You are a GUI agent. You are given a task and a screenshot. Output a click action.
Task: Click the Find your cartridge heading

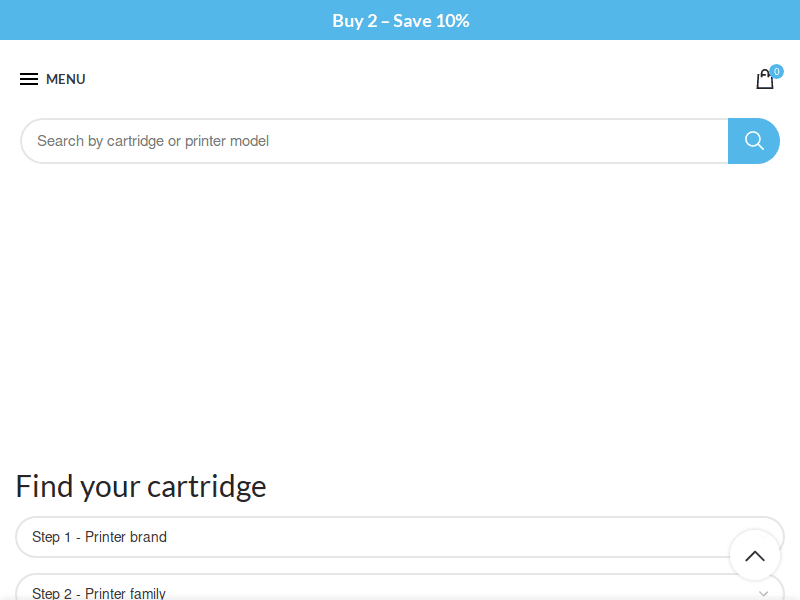click(x=140, y=486)
